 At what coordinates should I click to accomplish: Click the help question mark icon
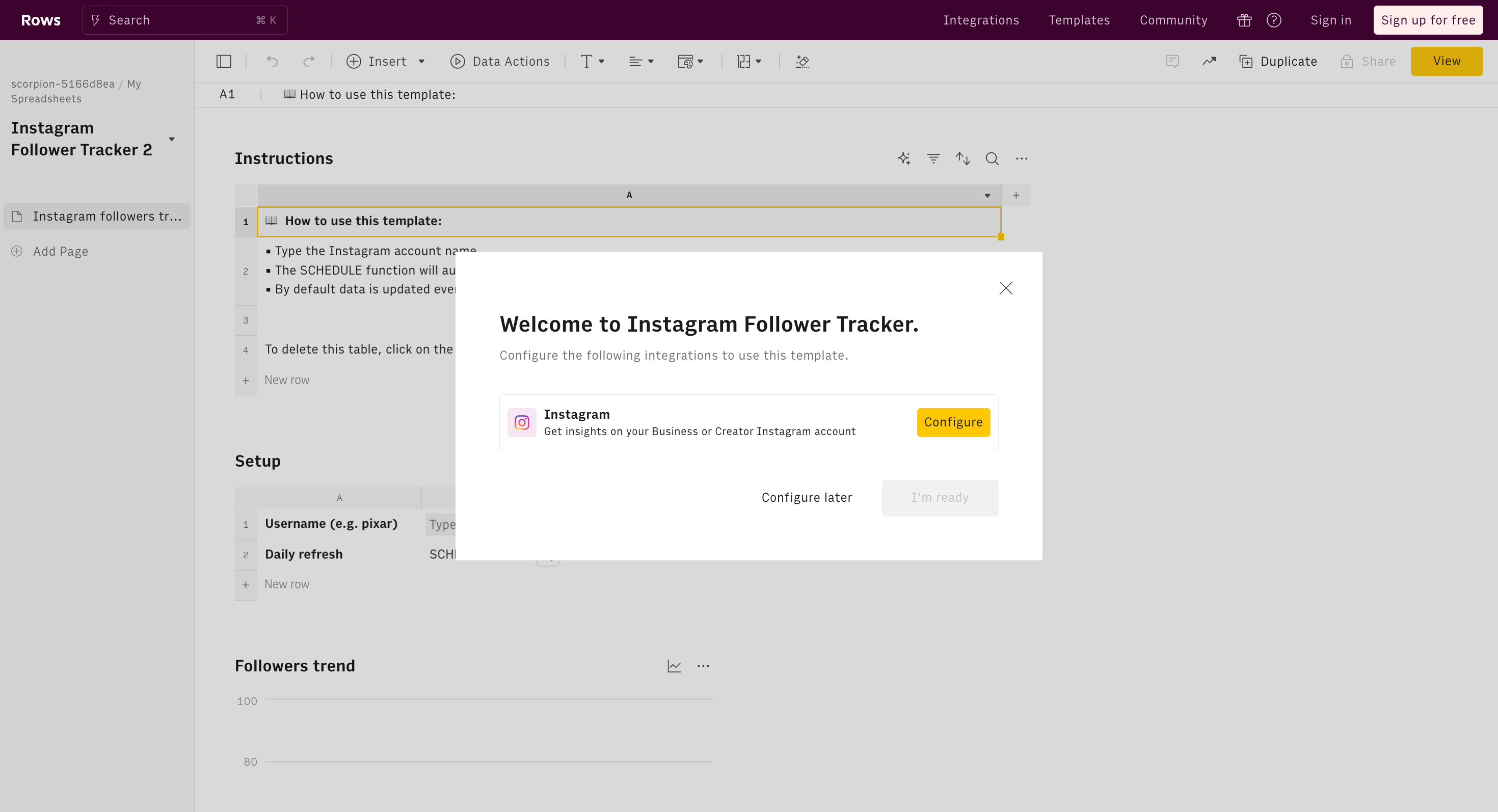coord(1273,20)
